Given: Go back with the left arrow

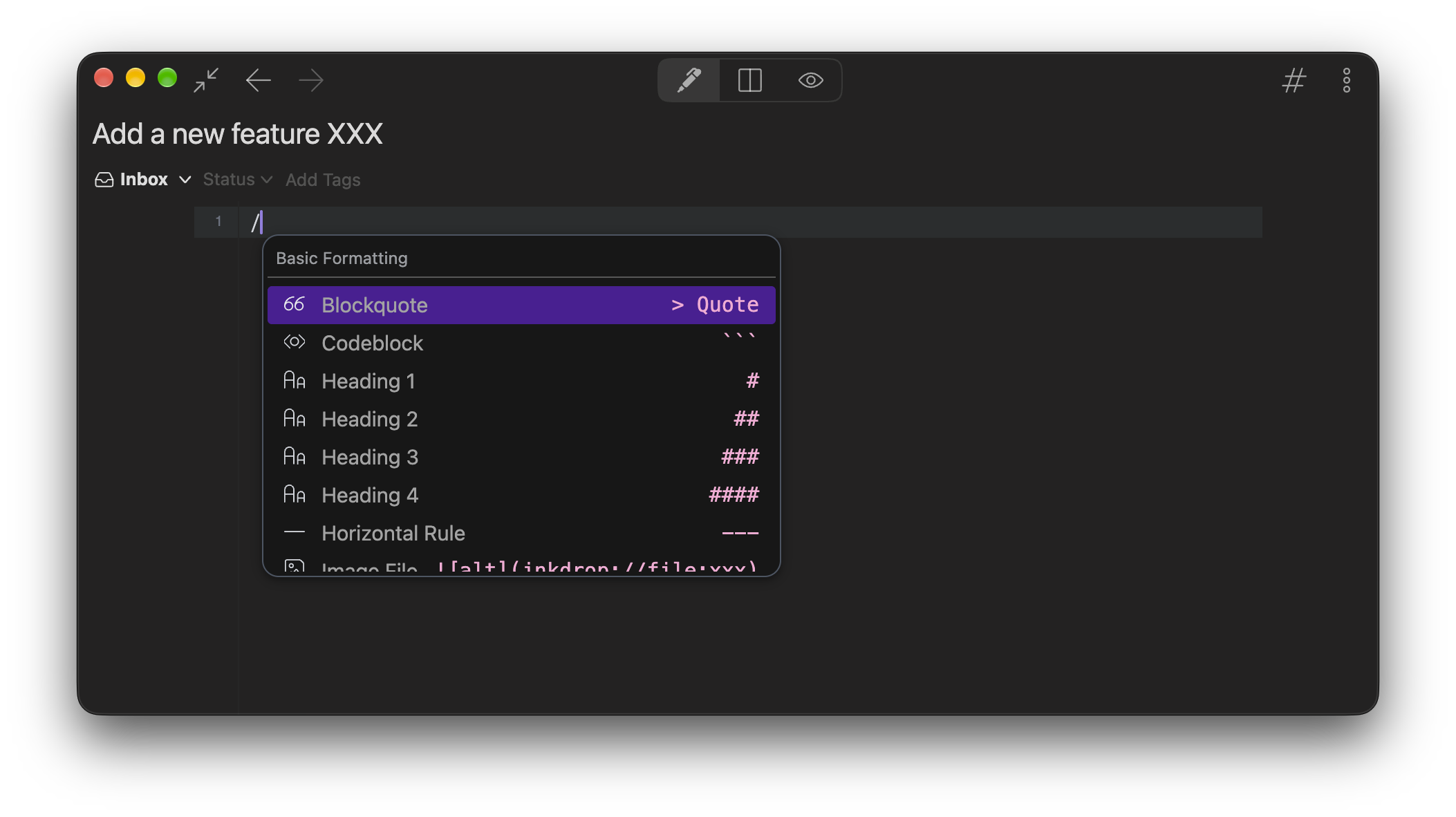Looking at the screenshot, I should 258,80.
